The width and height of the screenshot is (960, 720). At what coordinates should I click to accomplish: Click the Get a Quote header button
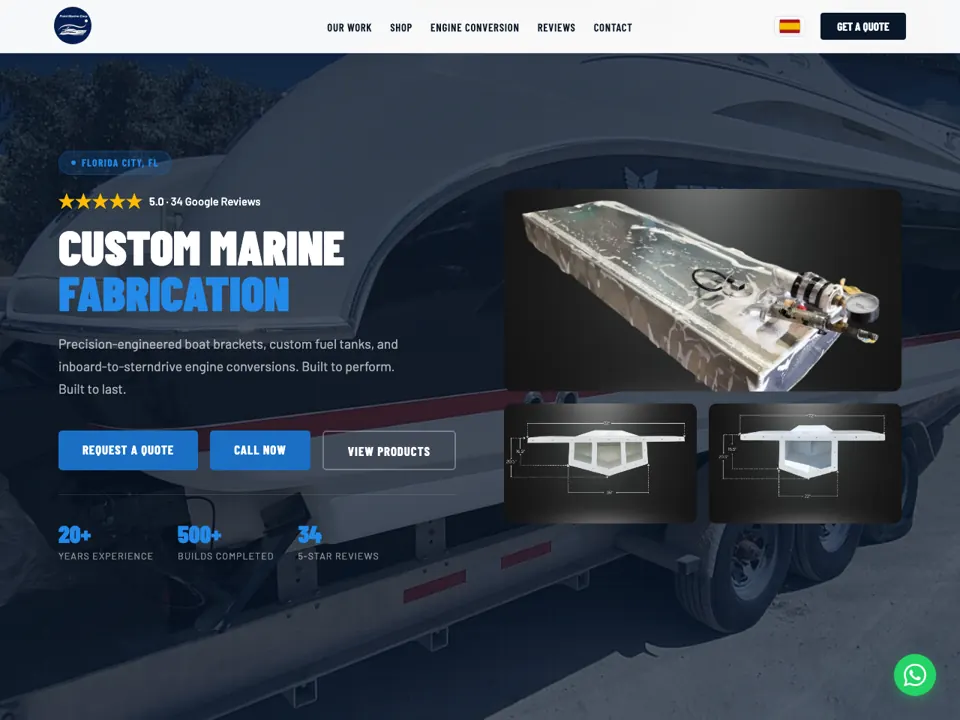(x=863, y=26)
